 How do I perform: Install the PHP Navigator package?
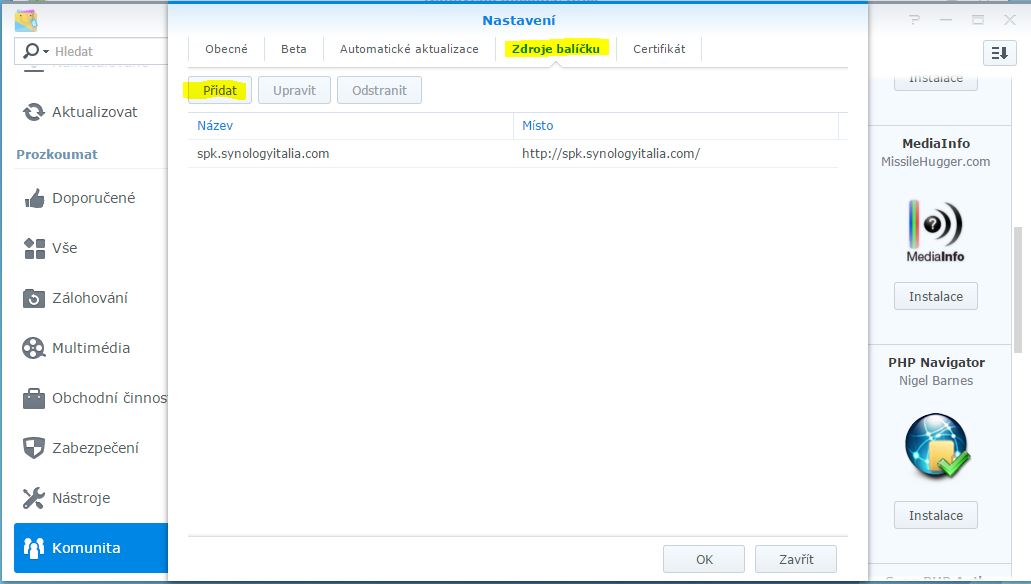pyautogui.click(x=936, y=516)
